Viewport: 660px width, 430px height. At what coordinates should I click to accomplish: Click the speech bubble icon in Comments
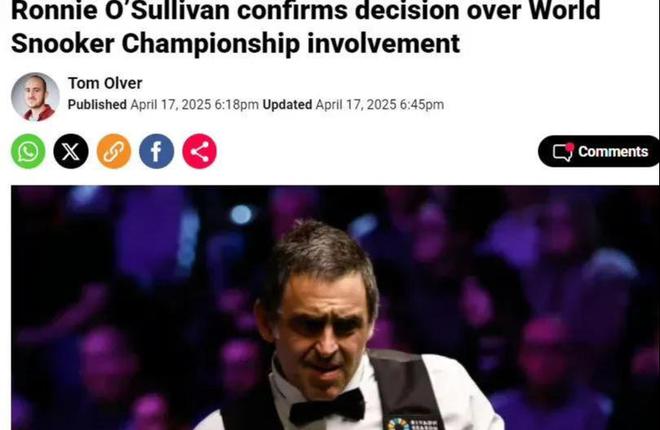pos(563,152)
